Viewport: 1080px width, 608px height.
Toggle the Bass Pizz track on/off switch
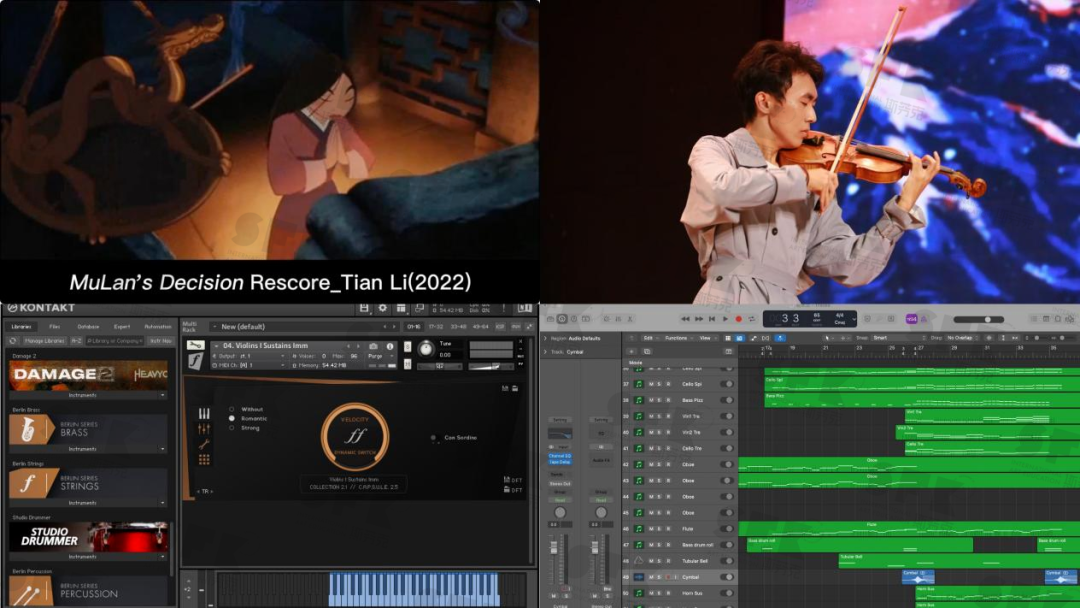click(x=727, y=400)
